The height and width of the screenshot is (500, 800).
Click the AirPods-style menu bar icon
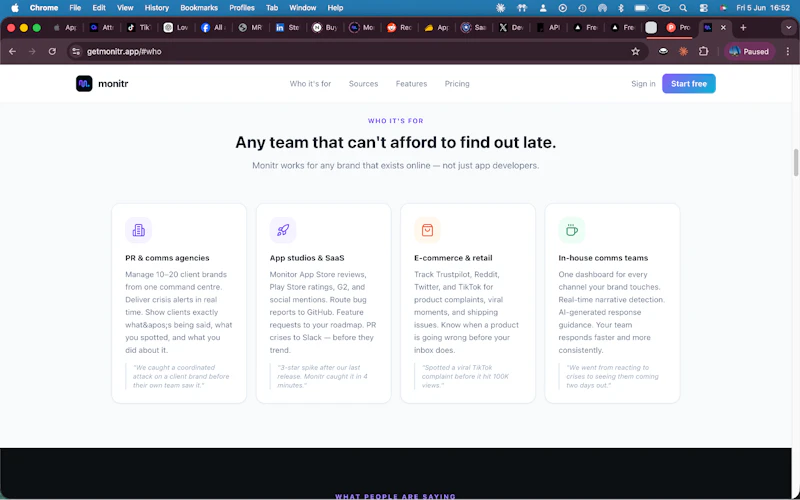tap(521, 8)
